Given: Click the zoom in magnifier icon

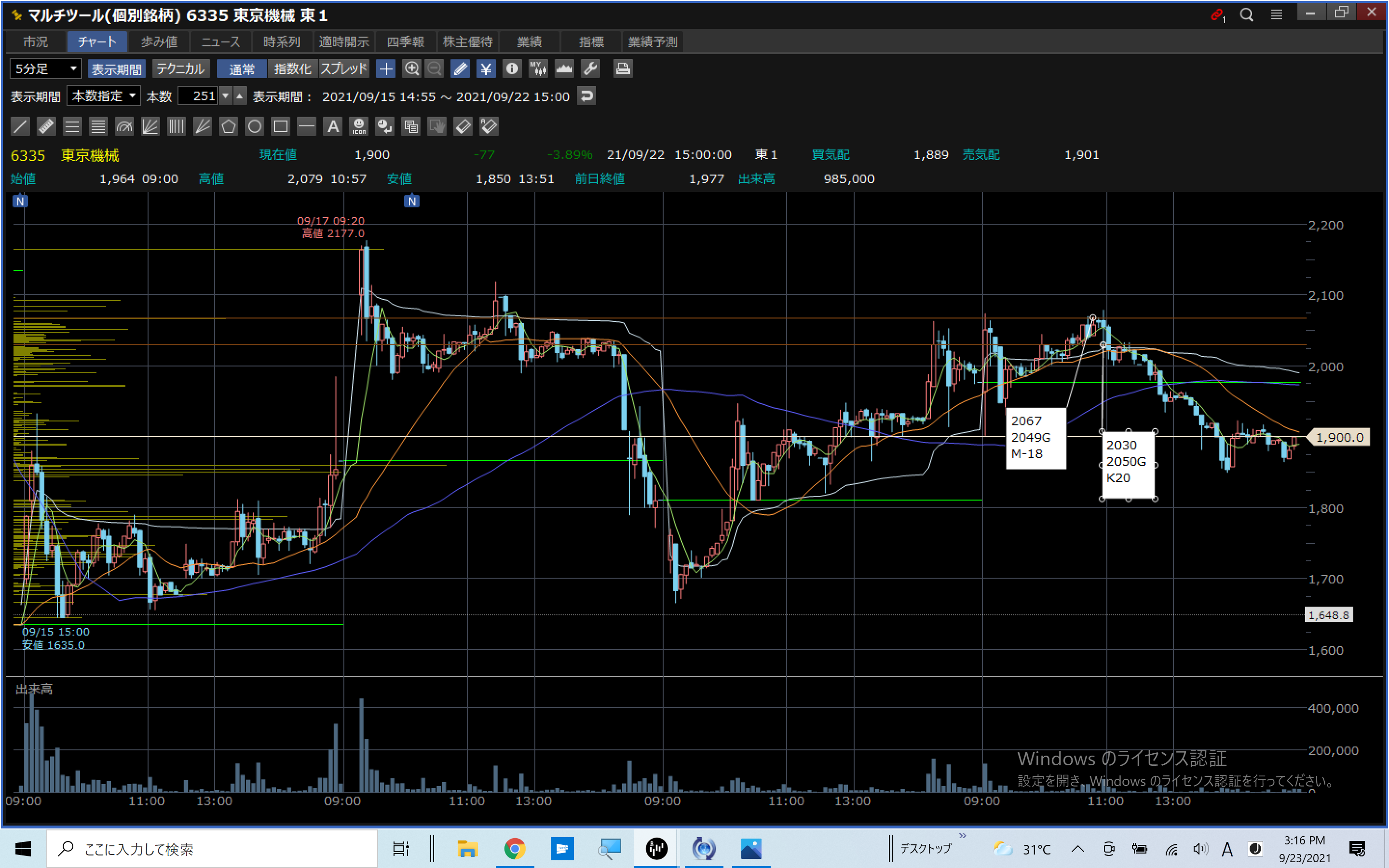Looking at the screenshot, I should [x=411, y=69].
